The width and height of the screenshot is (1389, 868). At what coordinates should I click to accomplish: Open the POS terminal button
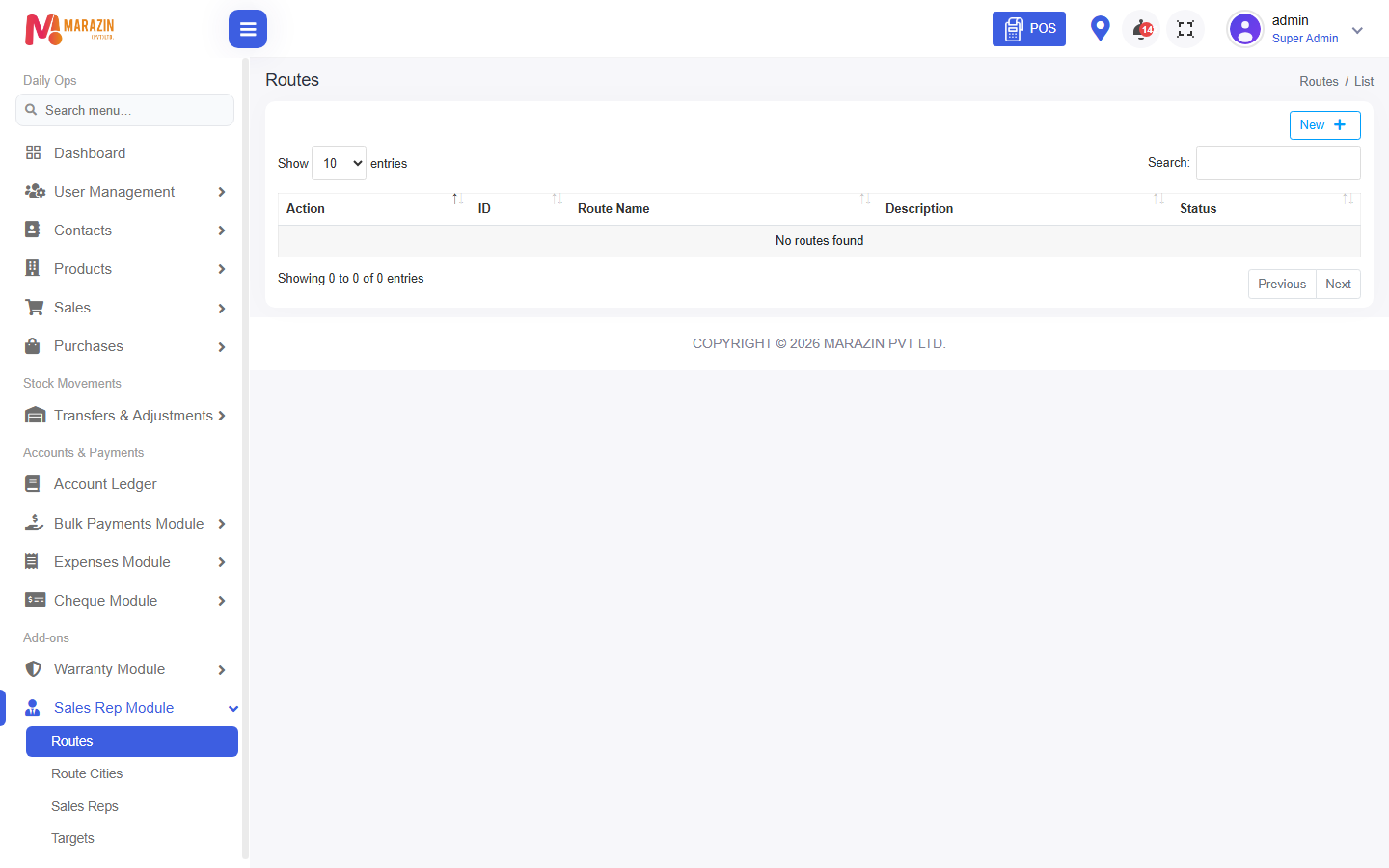click(1029, 29)
